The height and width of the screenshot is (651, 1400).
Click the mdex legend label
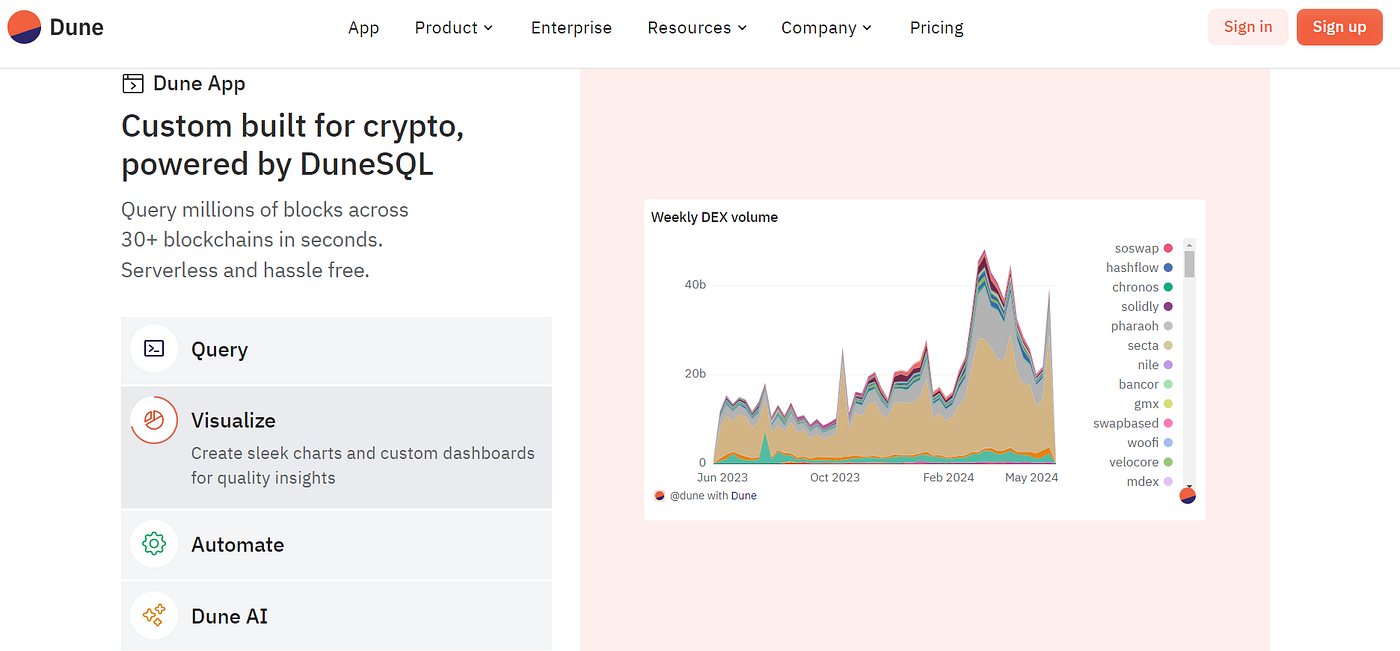1143,482
